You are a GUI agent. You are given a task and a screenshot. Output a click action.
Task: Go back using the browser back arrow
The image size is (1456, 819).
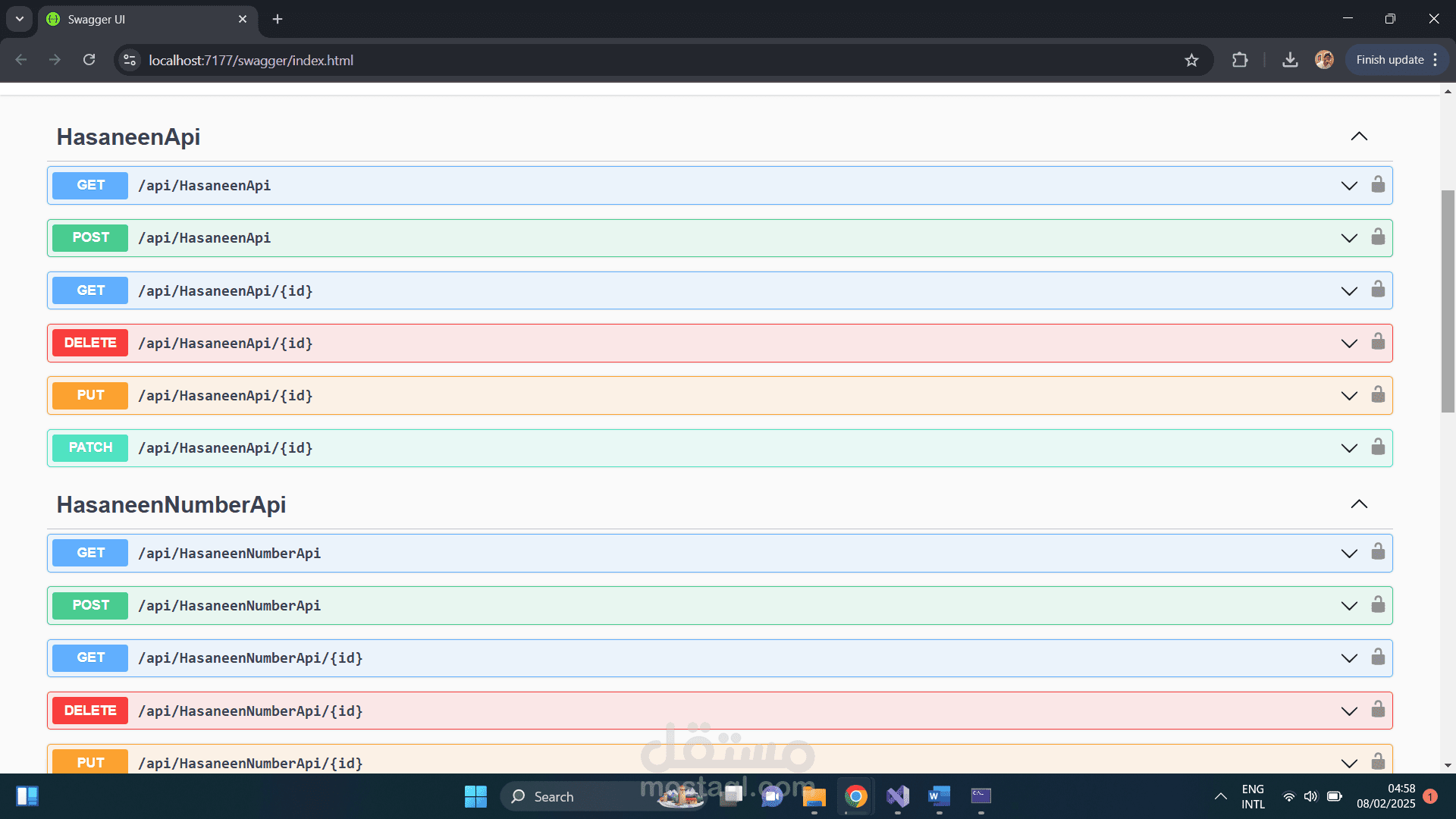(x=21, y=60)
